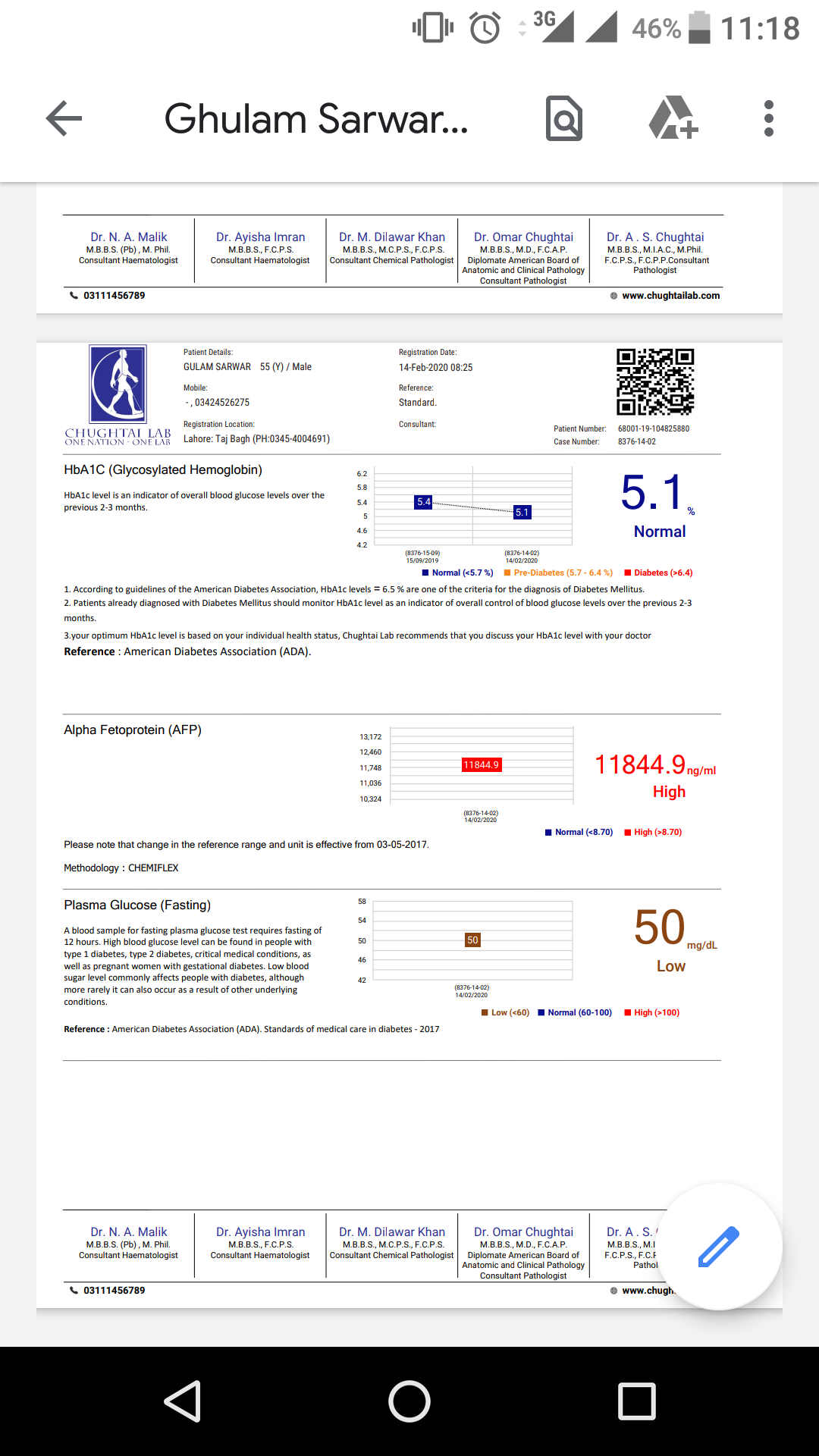Screen dimensions: 819x1456
Task: Tap the www.chughtailab.com link at top
Action: (x=671, y=296)
